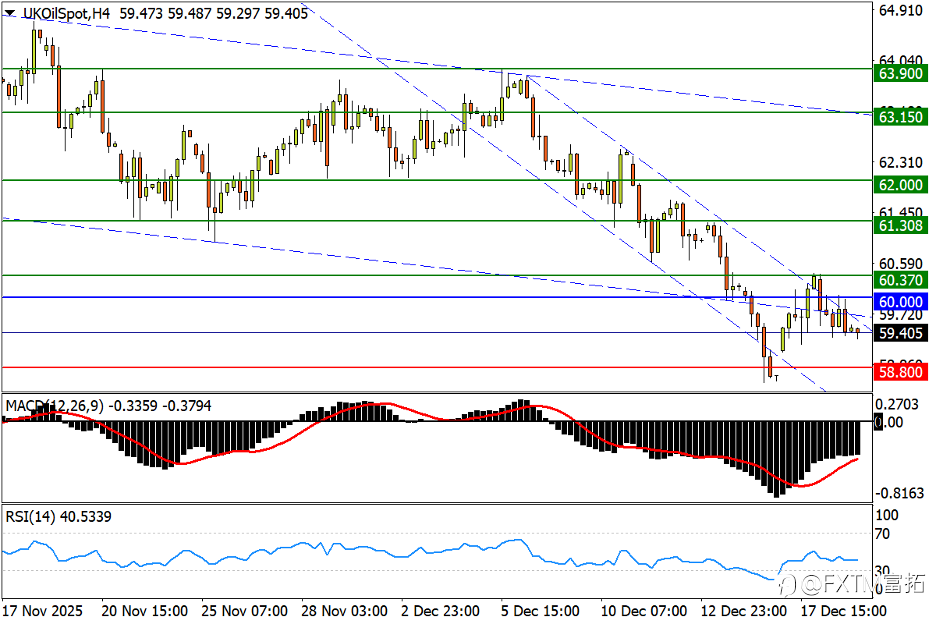Select the OHLC quote values 59.473 59.487 59.297 59.405

[x=214, y=13]
